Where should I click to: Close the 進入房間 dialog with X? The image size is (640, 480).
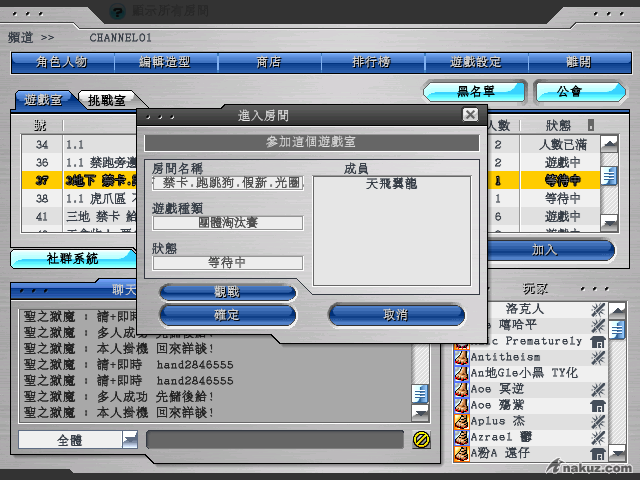tap(470, 115)
